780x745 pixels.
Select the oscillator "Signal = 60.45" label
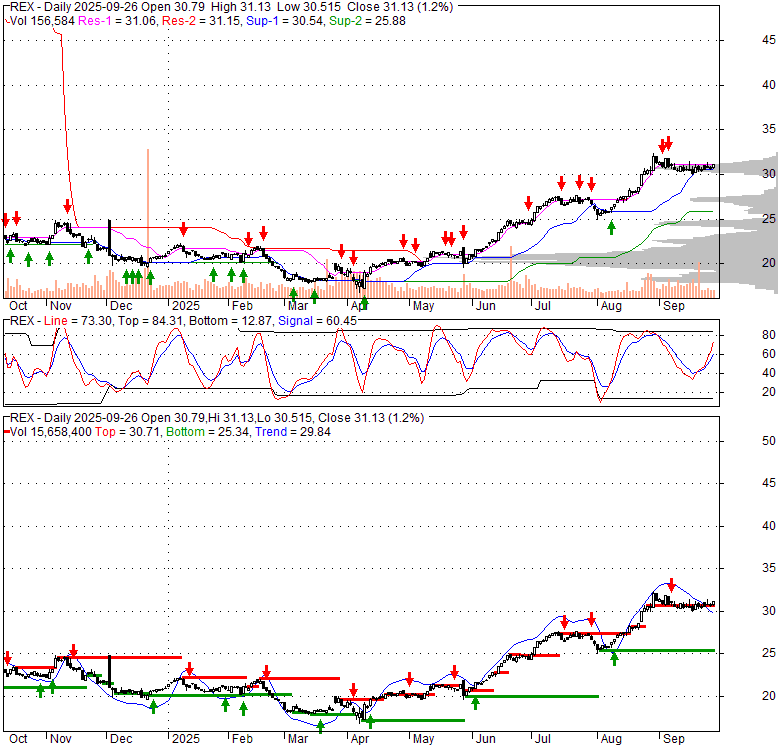pyautogui.click(x=317, y=321)
